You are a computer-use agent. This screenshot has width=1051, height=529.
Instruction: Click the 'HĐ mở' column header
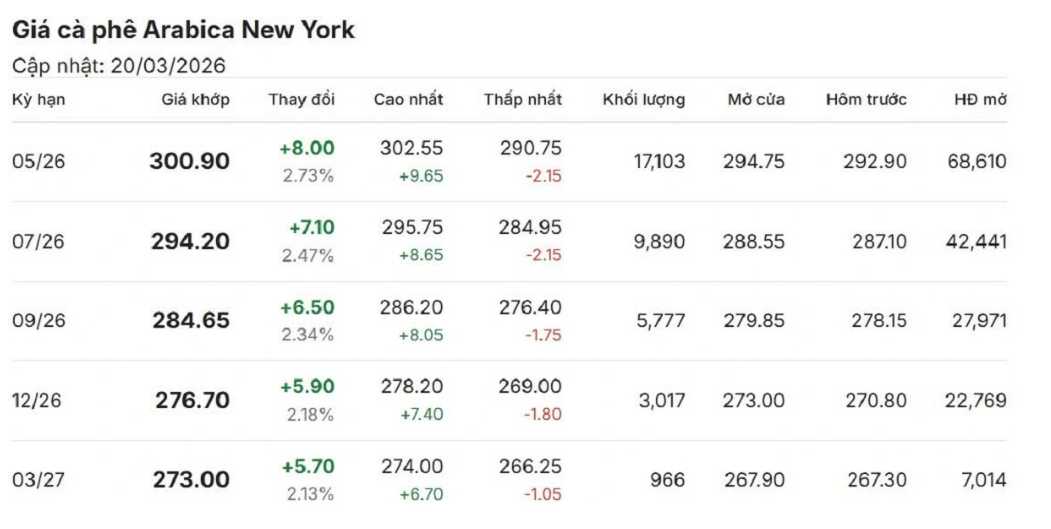(980, 99)
